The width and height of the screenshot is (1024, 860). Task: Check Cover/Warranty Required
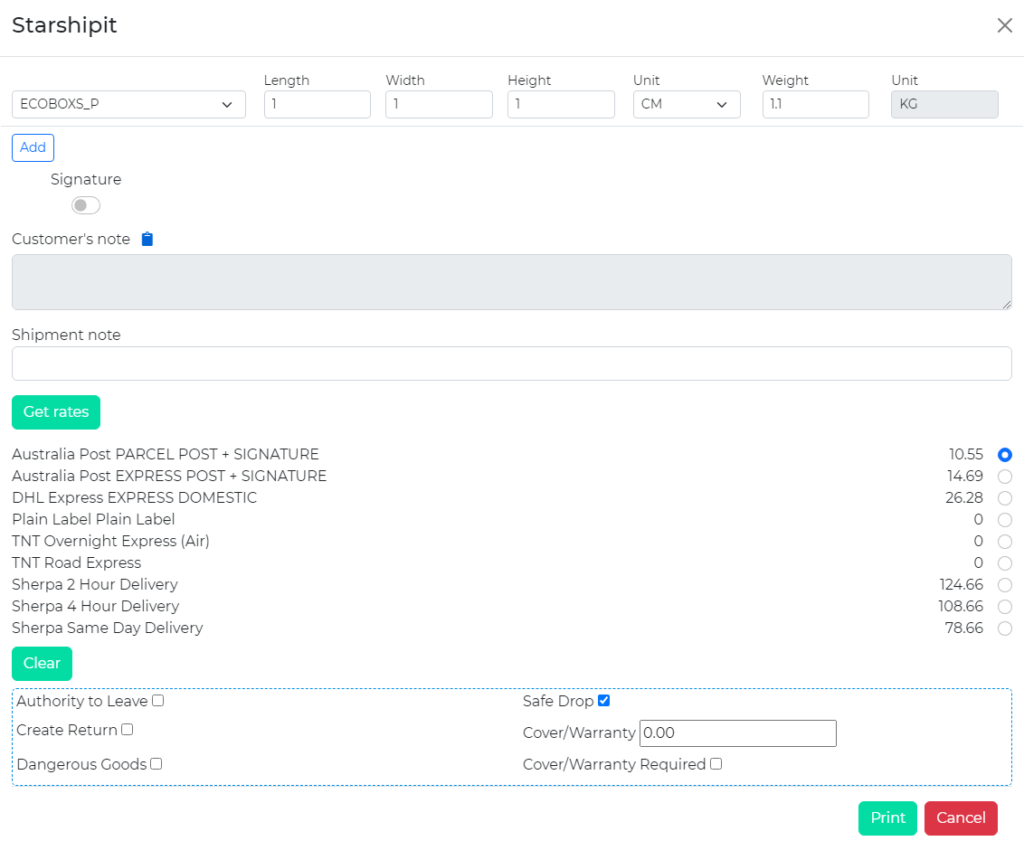(714, 763)
